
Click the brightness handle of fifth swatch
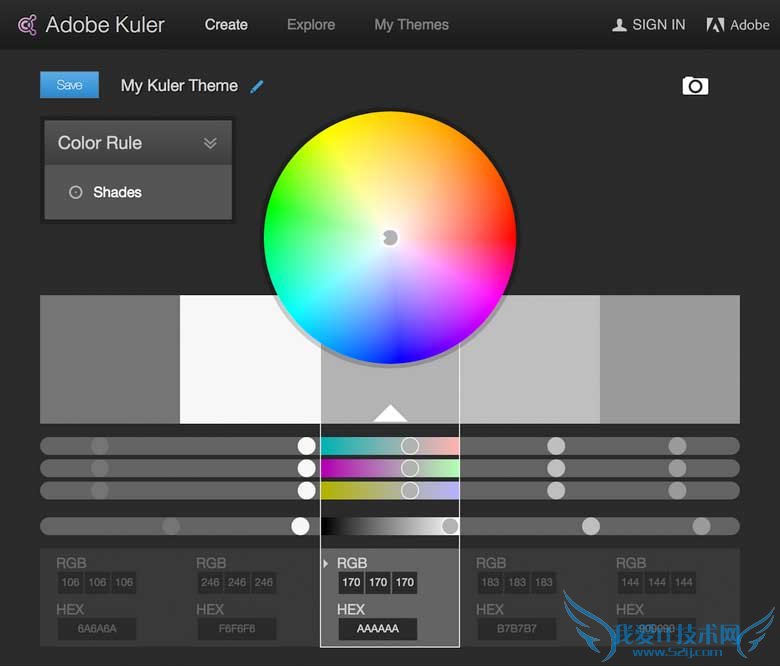[x=701, y=526]
